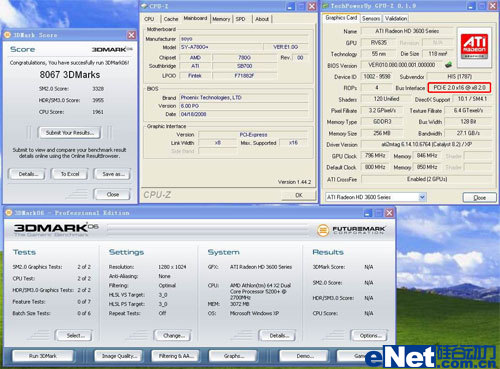Viewport: 500px width, 369px height.
Task: Click the BIOS Brand Phoenix Technologies field
Action: point(244,98)
